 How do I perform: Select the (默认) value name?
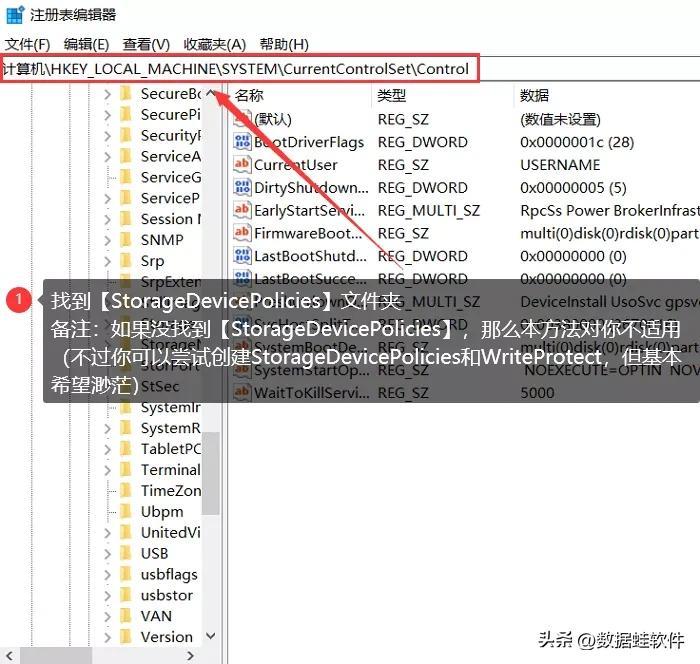[273, 119]
